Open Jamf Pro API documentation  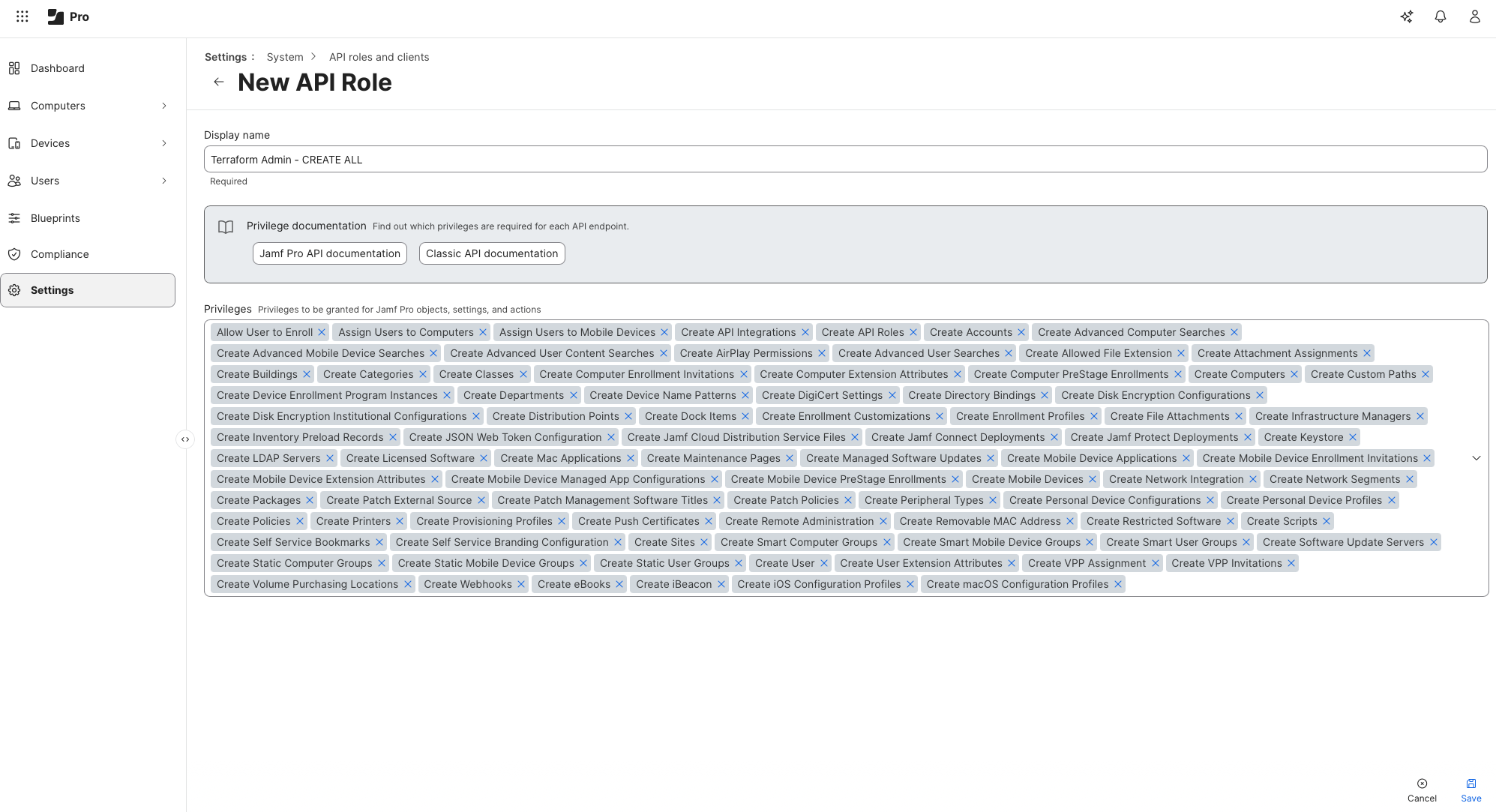(x=329, y=253)
